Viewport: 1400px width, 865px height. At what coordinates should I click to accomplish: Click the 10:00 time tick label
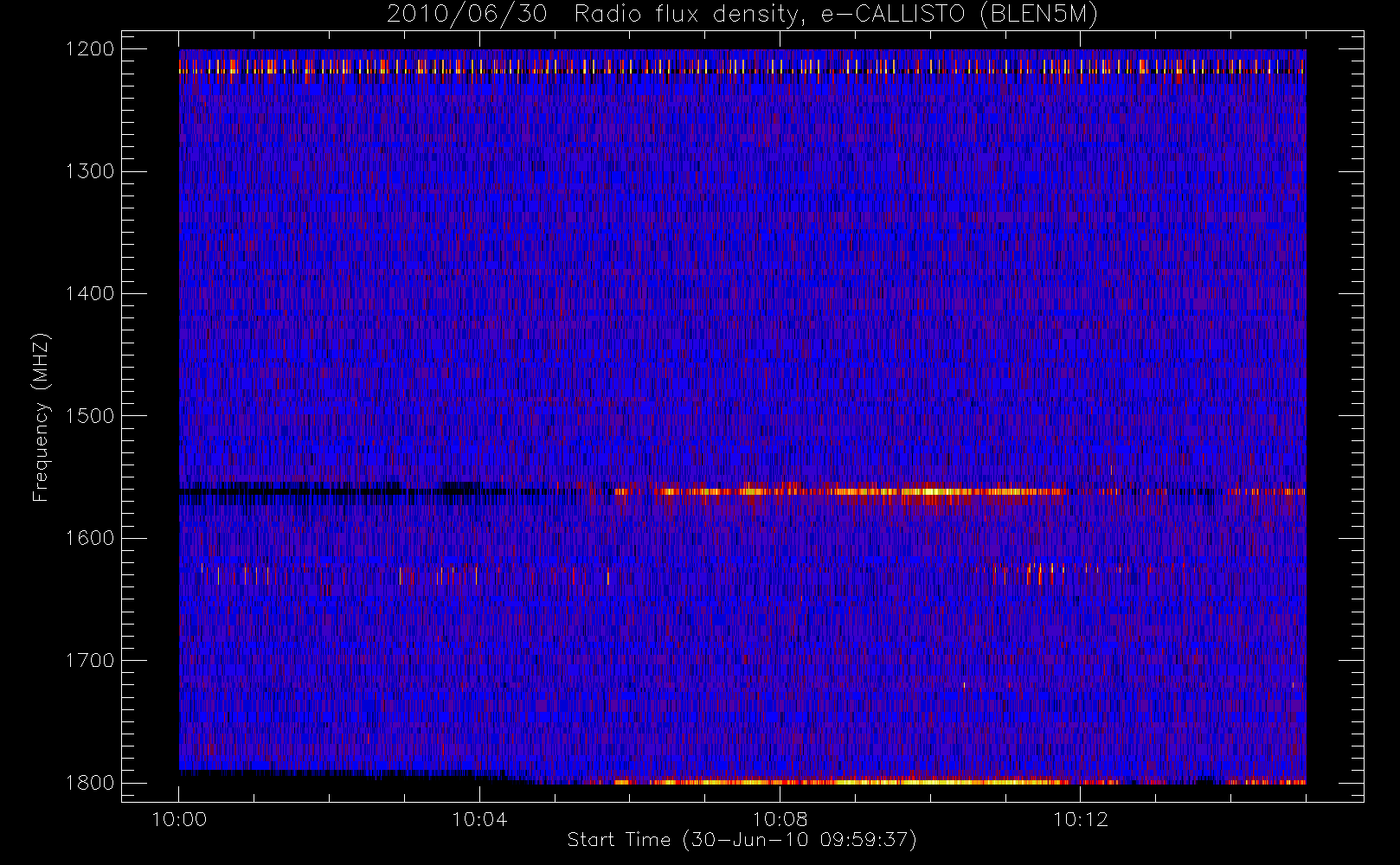point(179,818)
